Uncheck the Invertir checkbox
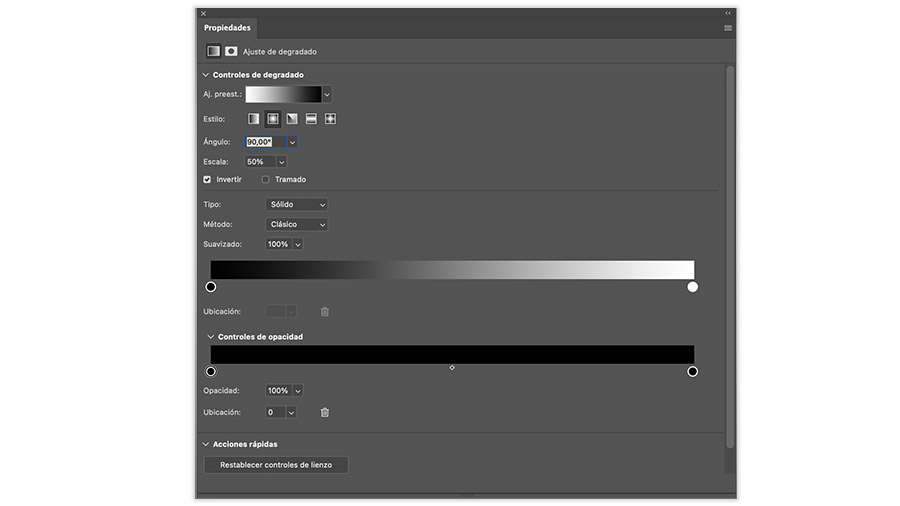900x506 pixels. pos(207,180)
